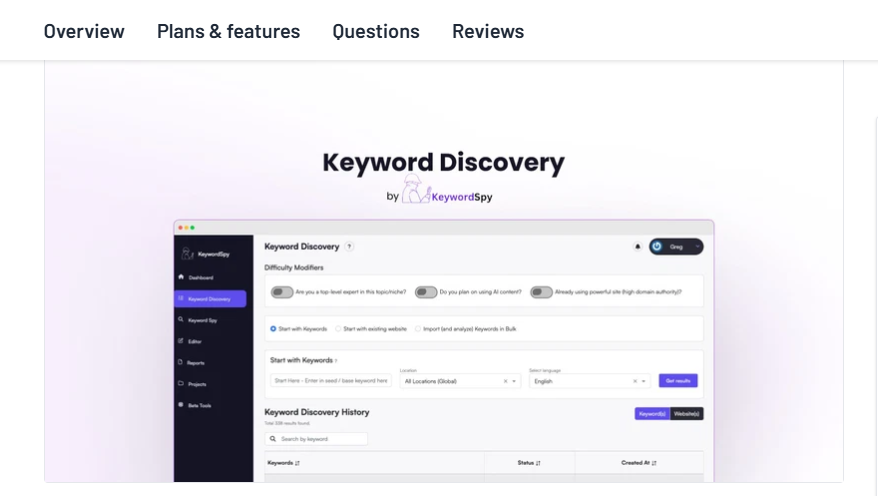The width and height of the screenshot is (878, 496).
Task: Open Dashboard in the sidebar
Action: (x=200, y=278)
